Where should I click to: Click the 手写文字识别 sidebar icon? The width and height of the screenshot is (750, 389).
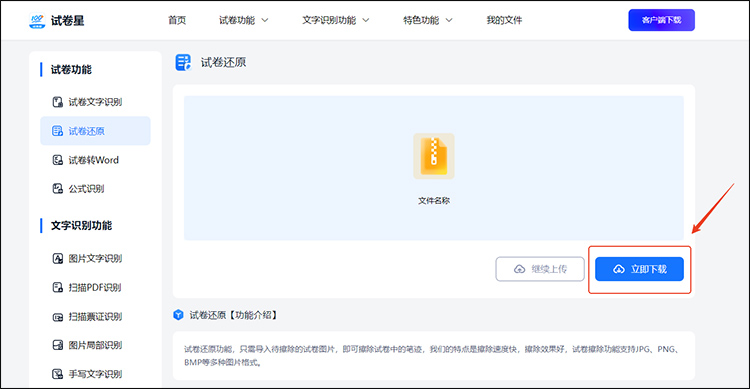57,374
